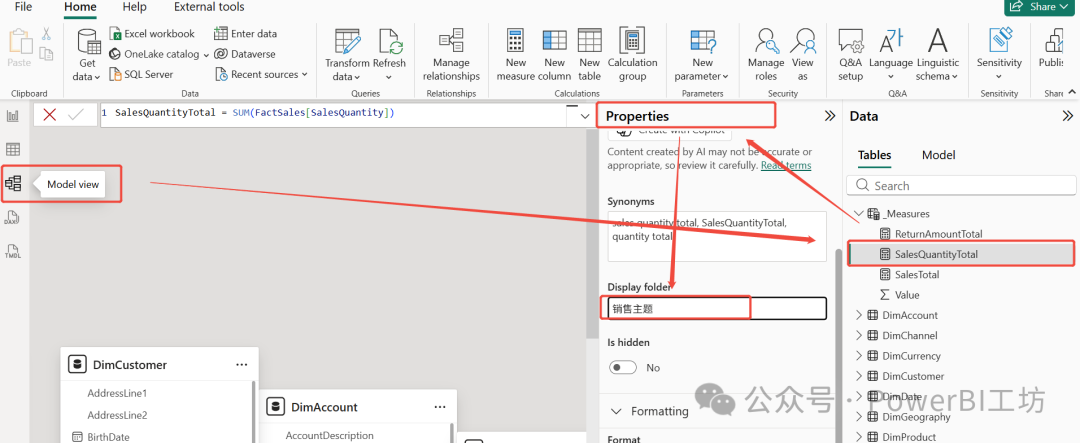
Task: Create a New column
Action: (554, 55)
